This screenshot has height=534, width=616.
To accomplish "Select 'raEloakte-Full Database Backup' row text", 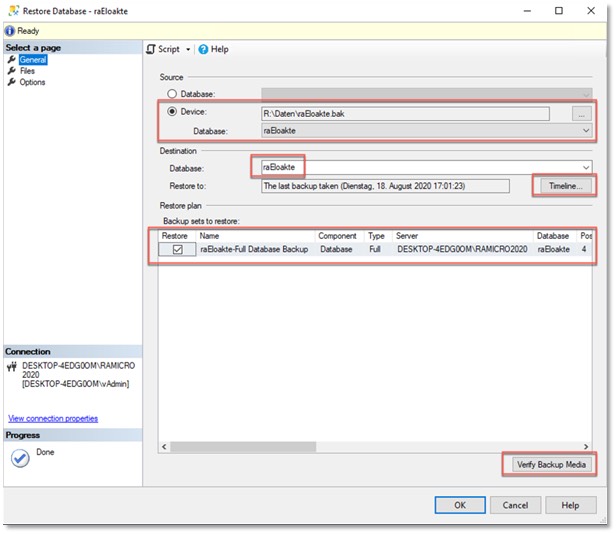I will 254,250.
